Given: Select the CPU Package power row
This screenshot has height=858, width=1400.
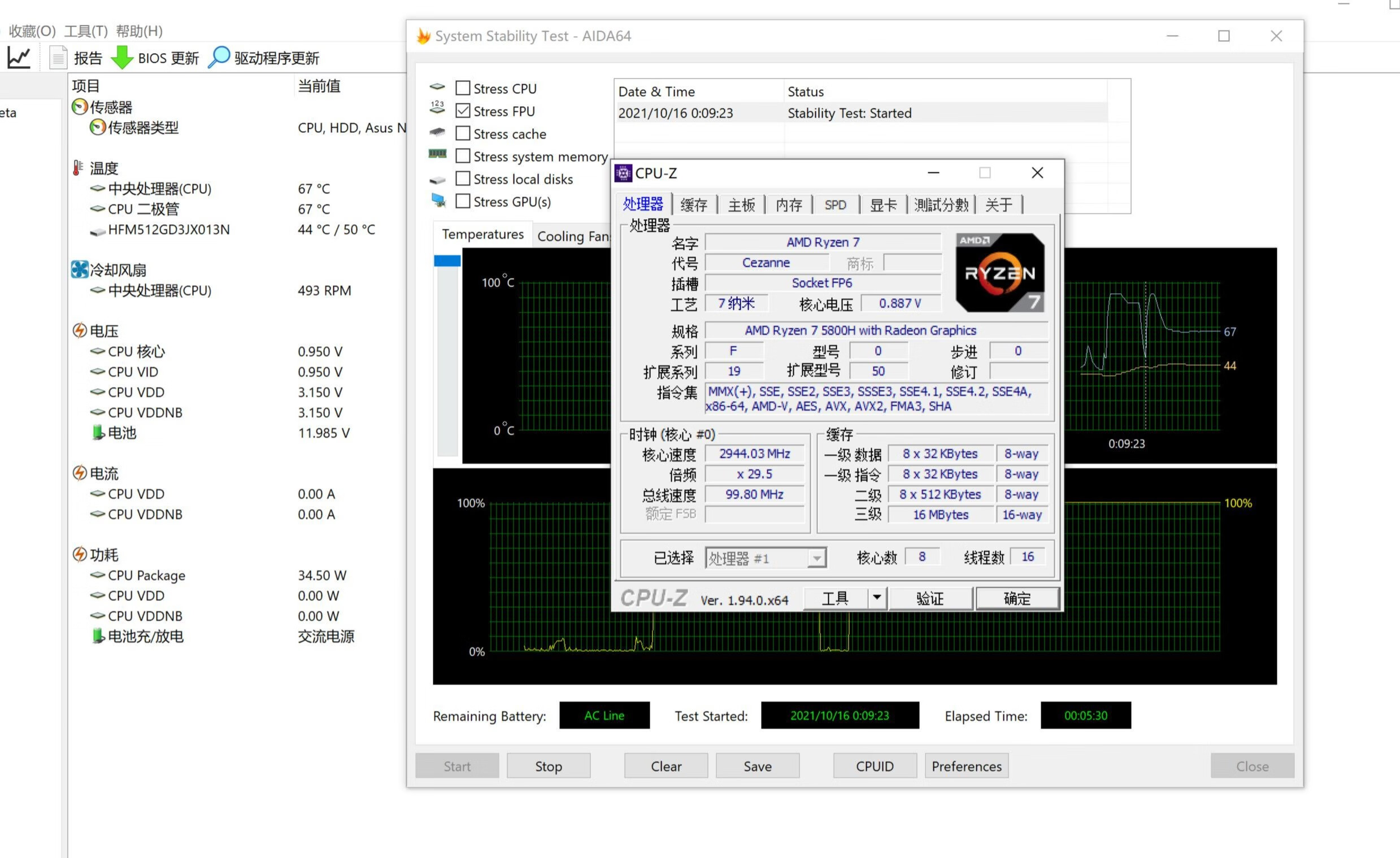Looking at the screenshot, I should click(236, 575).
